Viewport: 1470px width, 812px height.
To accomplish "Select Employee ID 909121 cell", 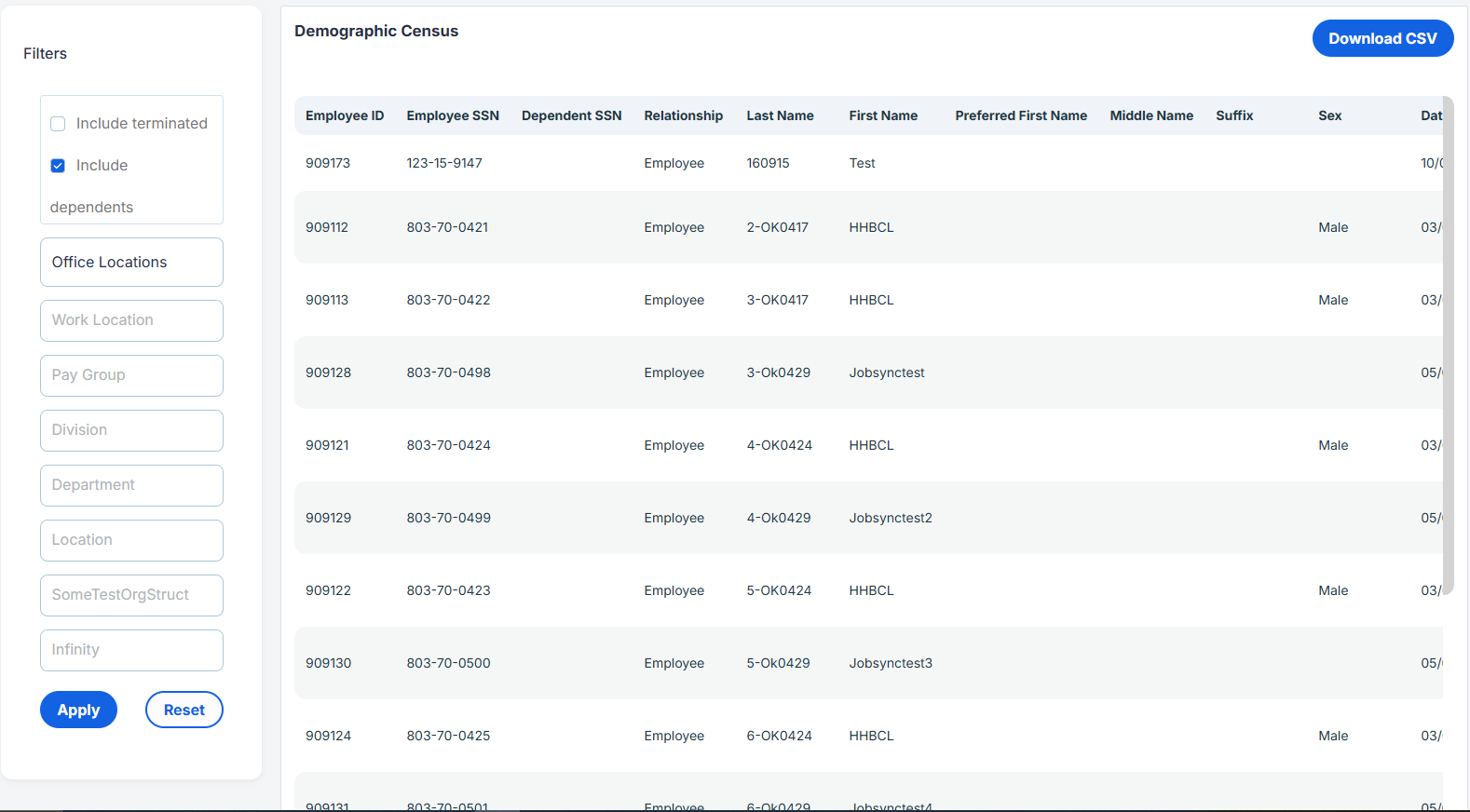I will click(327, 445).
